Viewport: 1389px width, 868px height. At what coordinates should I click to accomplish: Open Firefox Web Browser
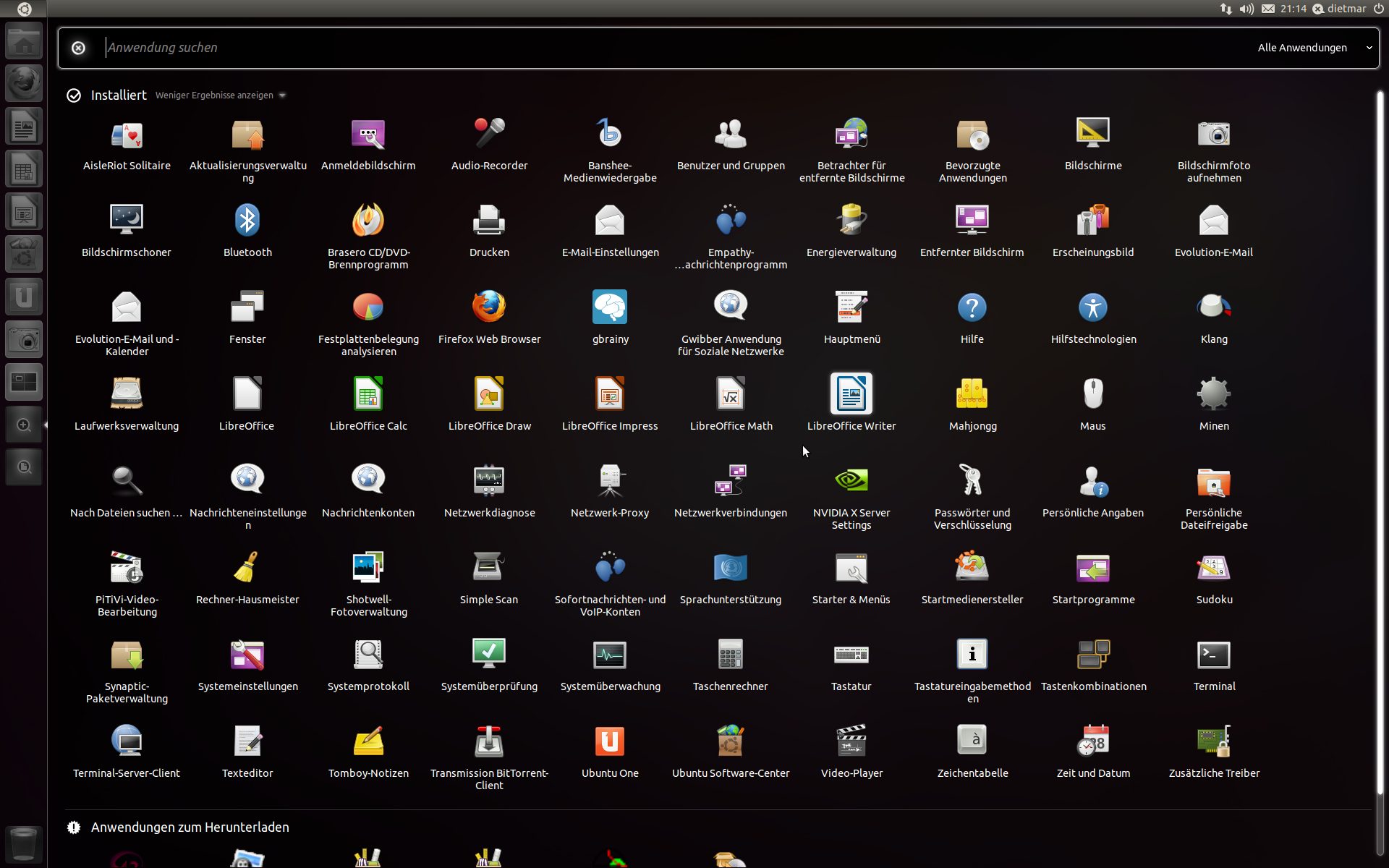(x=489, y=318)
